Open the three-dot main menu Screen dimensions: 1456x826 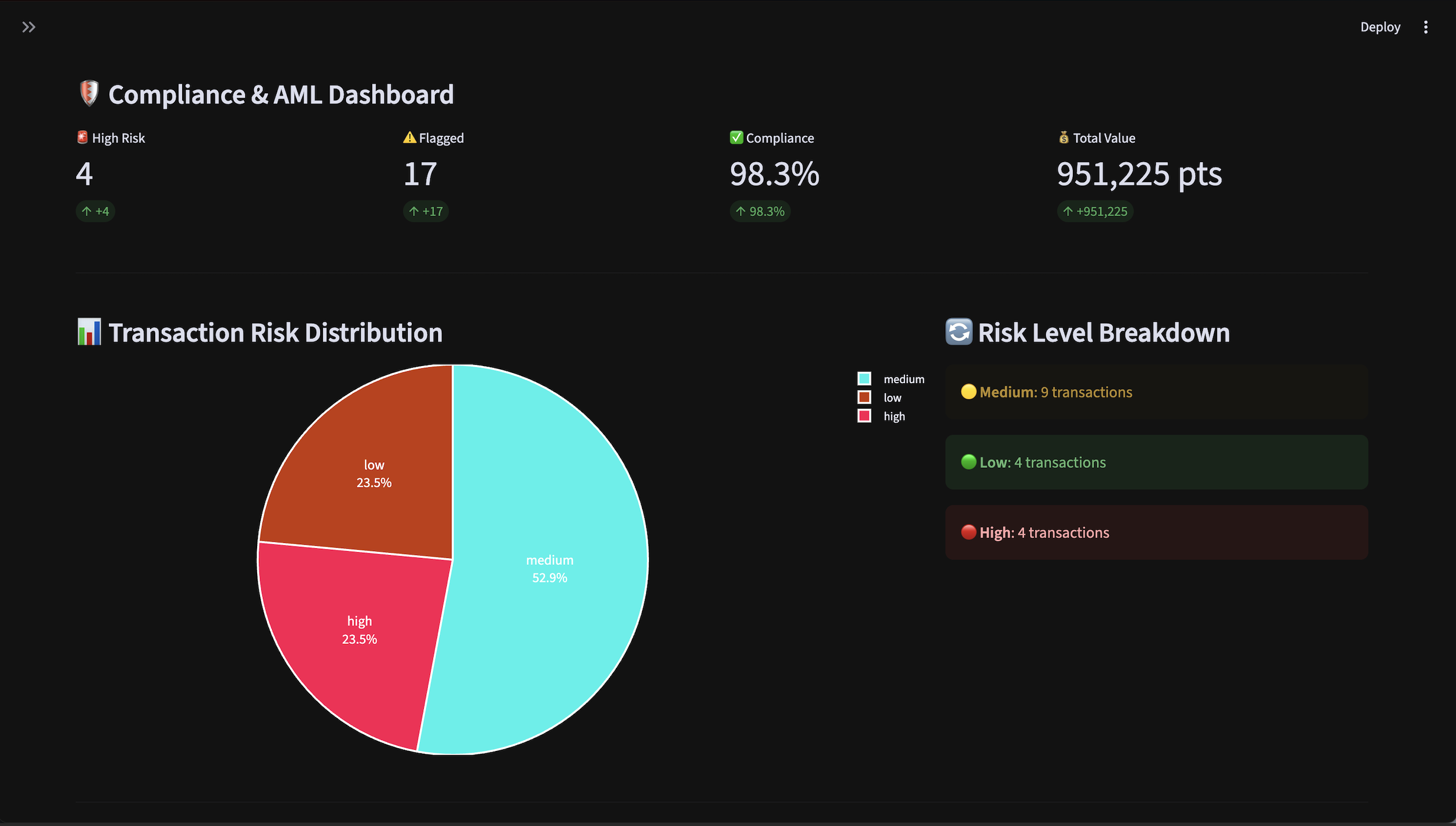1426,27
